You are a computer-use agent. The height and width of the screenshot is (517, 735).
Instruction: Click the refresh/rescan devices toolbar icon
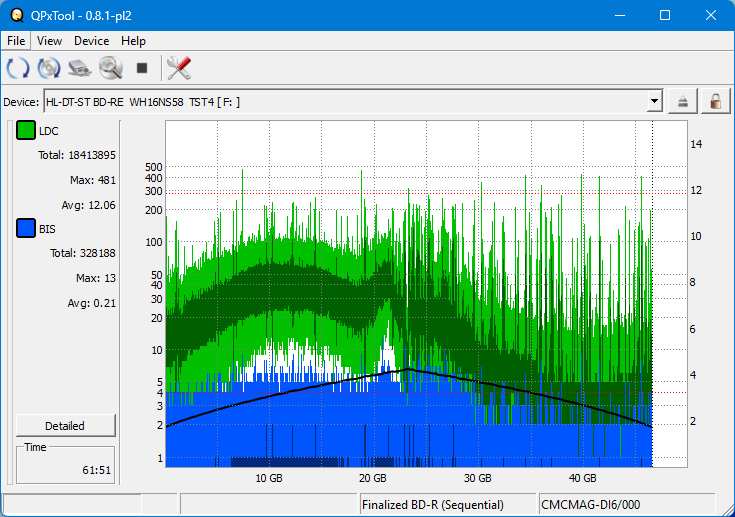[18, 68]
